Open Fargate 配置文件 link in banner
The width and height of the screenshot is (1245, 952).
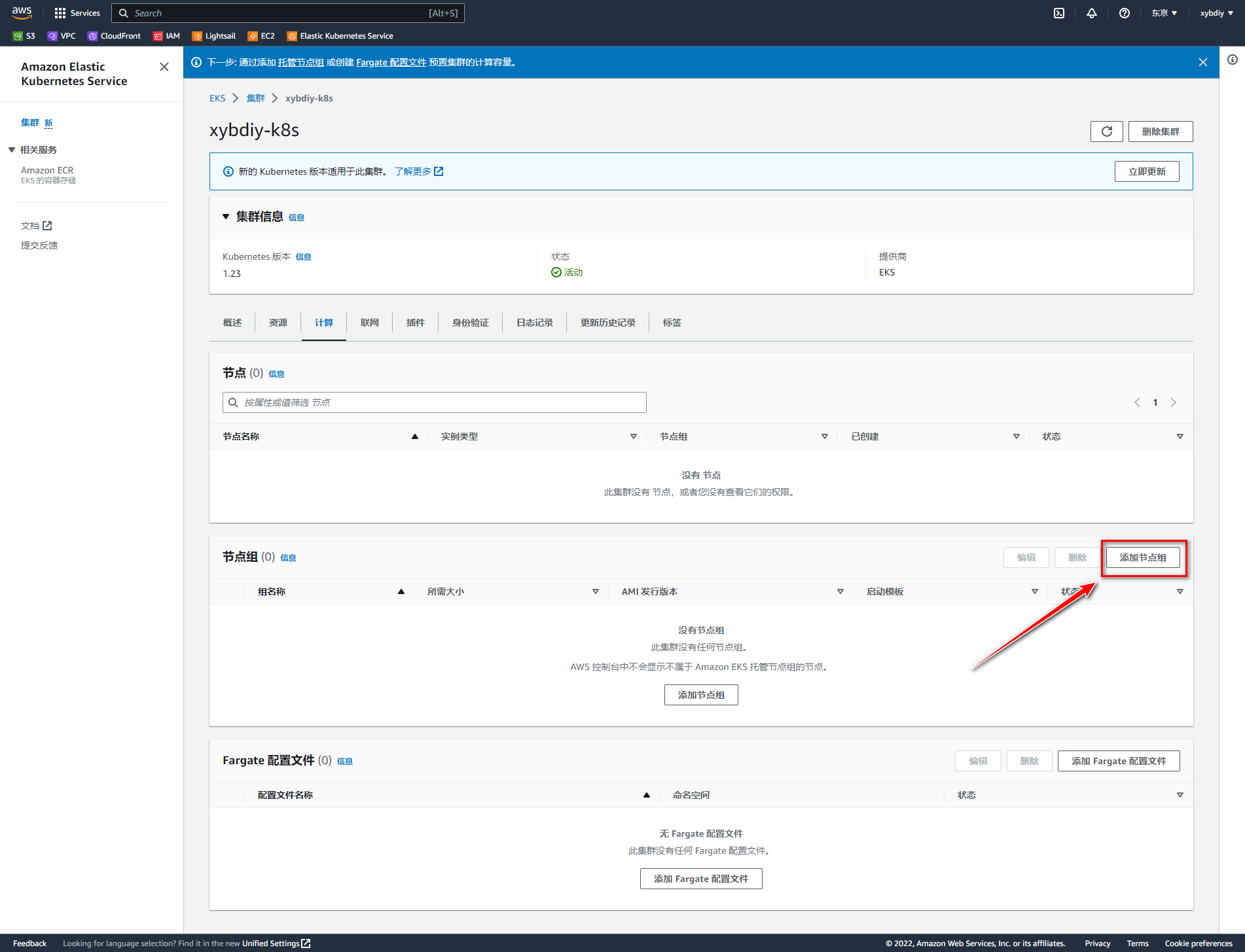[x=391, y=62]
